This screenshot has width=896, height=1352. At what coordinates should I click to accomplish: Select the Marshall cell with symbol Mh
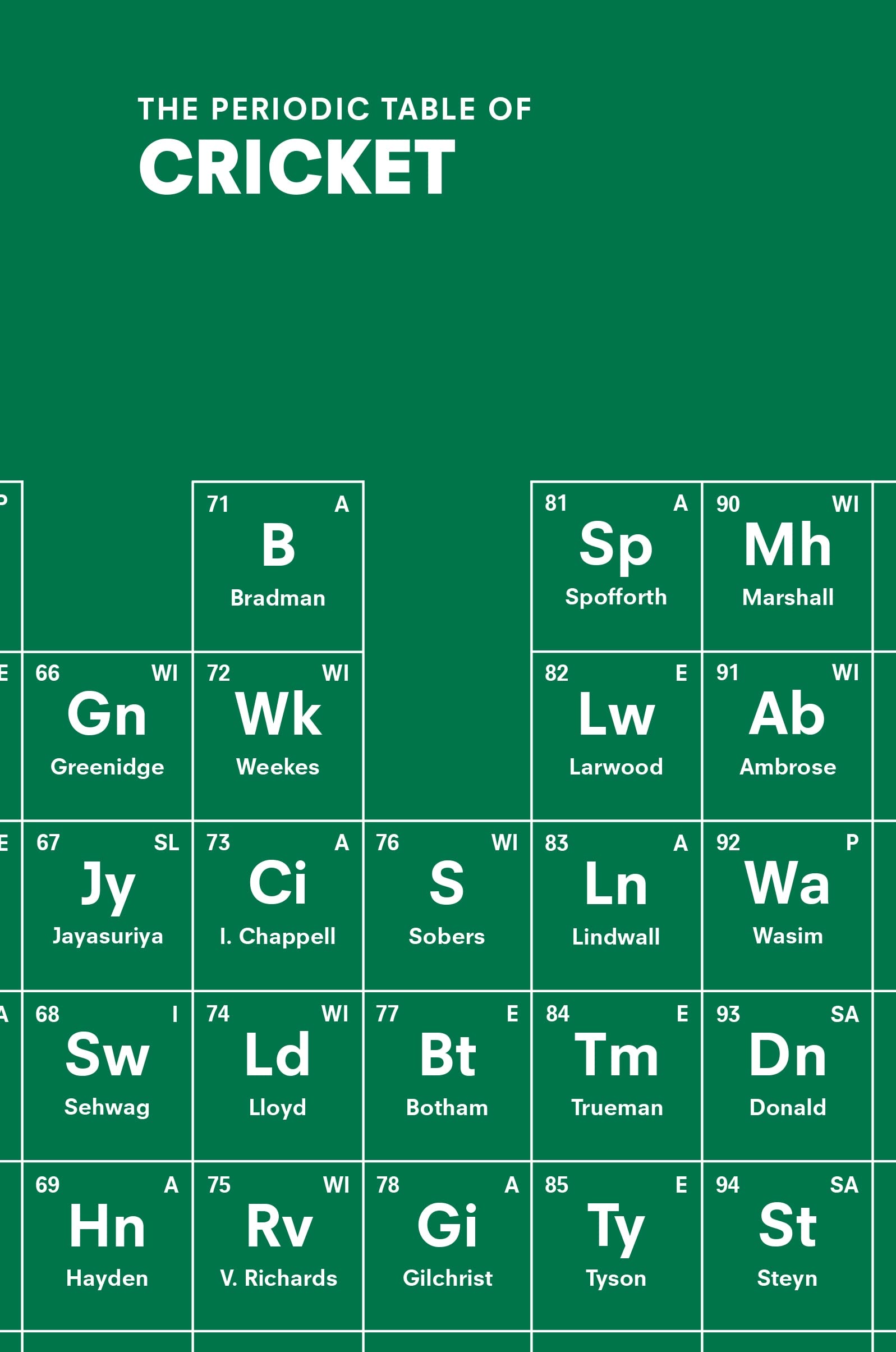(x=787, y=566)
